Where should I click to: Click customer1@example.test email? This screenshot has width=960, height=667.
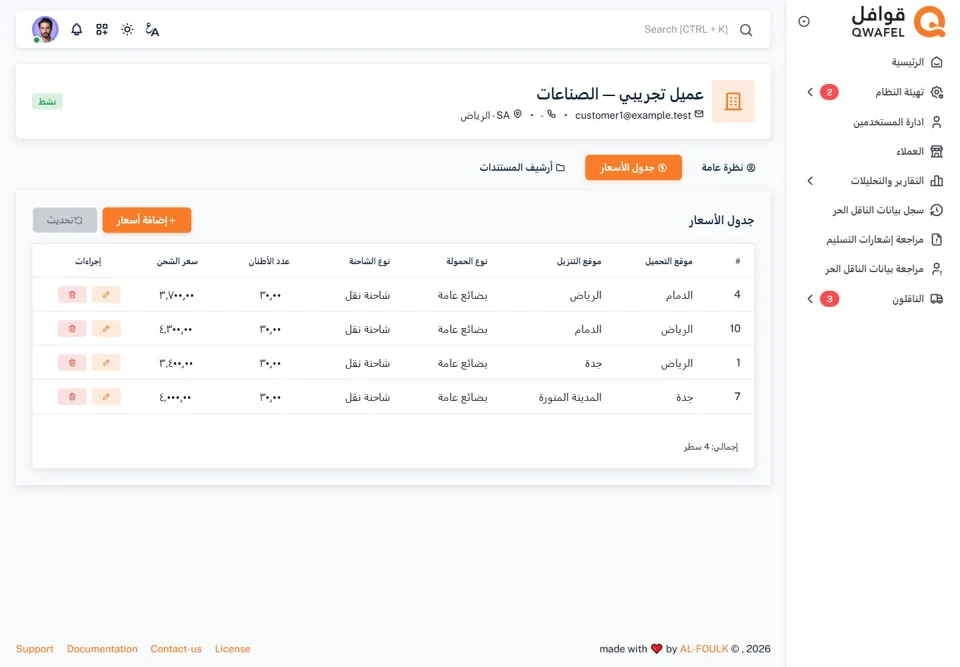point(633,115)
